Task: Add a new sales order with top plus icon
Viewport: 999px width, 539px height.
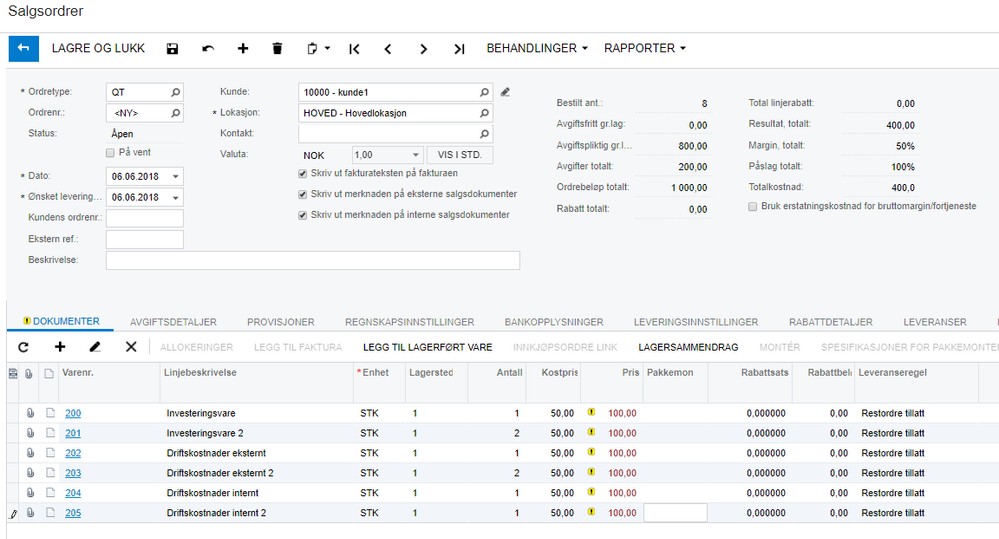Action: (243, 48)
